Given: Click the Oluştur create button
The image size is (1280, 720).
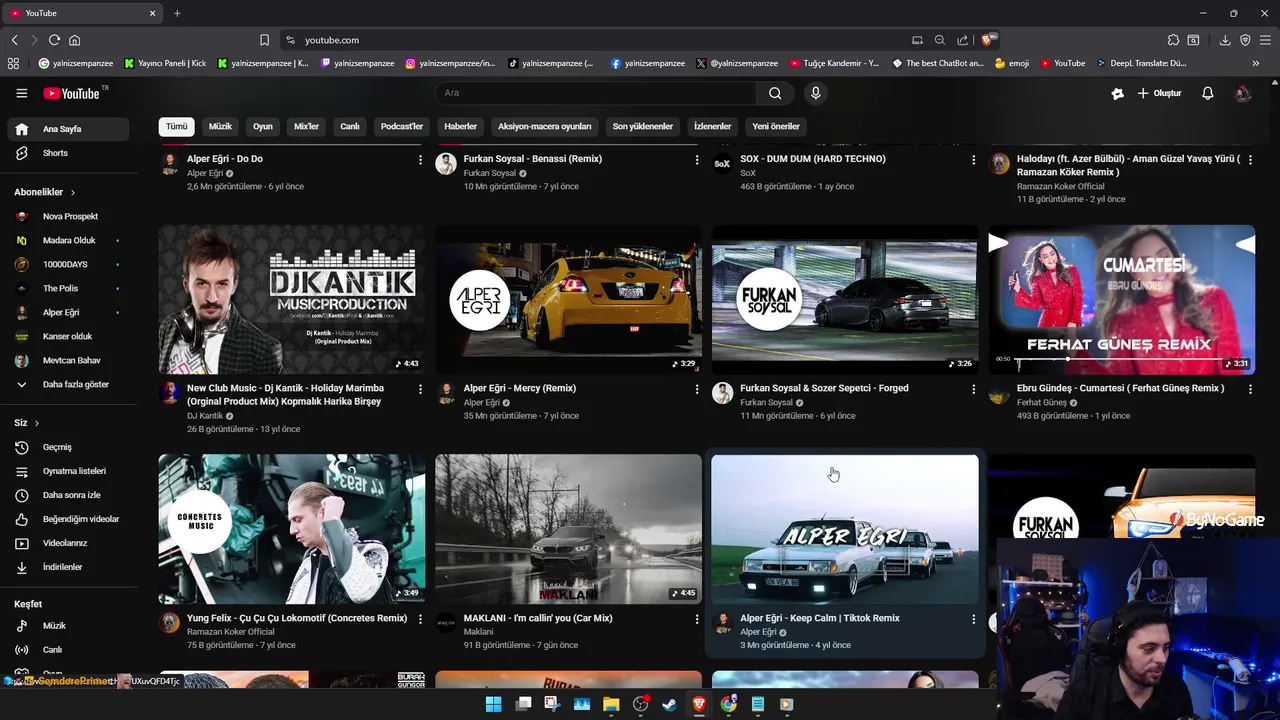Looking at the screenshot, I should pyautogui.click(x=1159, y=93).
